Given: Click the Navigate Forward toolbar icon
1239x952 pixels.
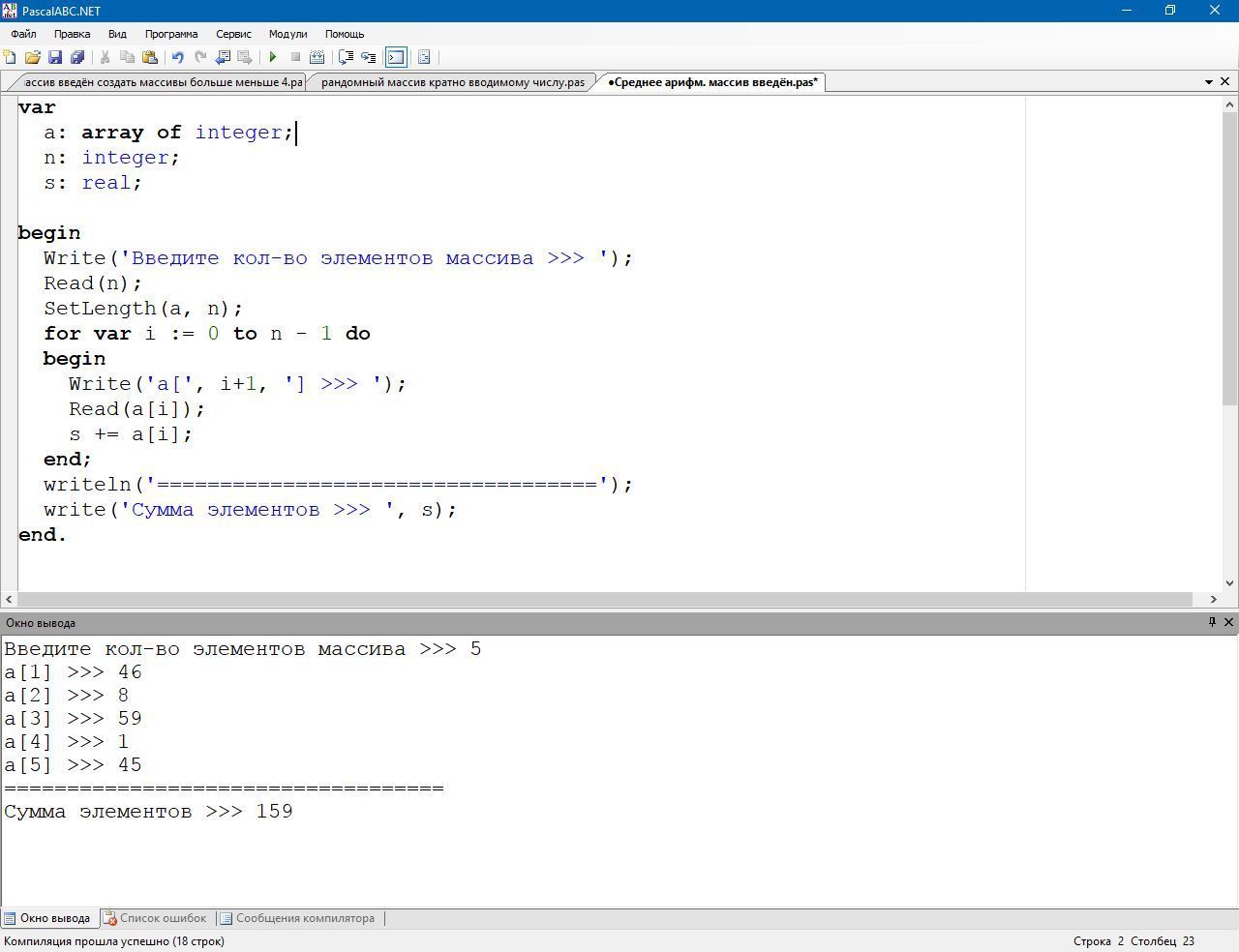Looking at the screenshot, I should 245,57.
